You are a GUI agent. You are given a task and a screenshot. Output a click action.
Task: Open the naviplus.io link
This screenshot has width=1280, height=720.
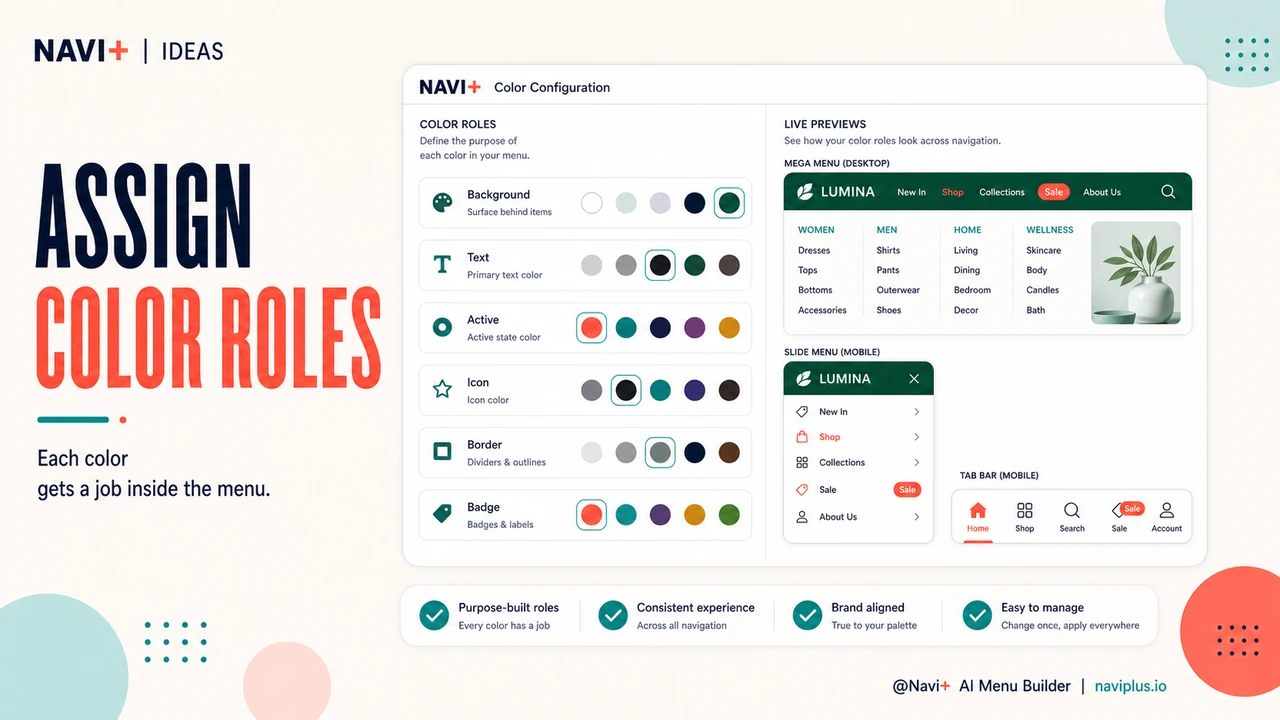coord(1130,686)
